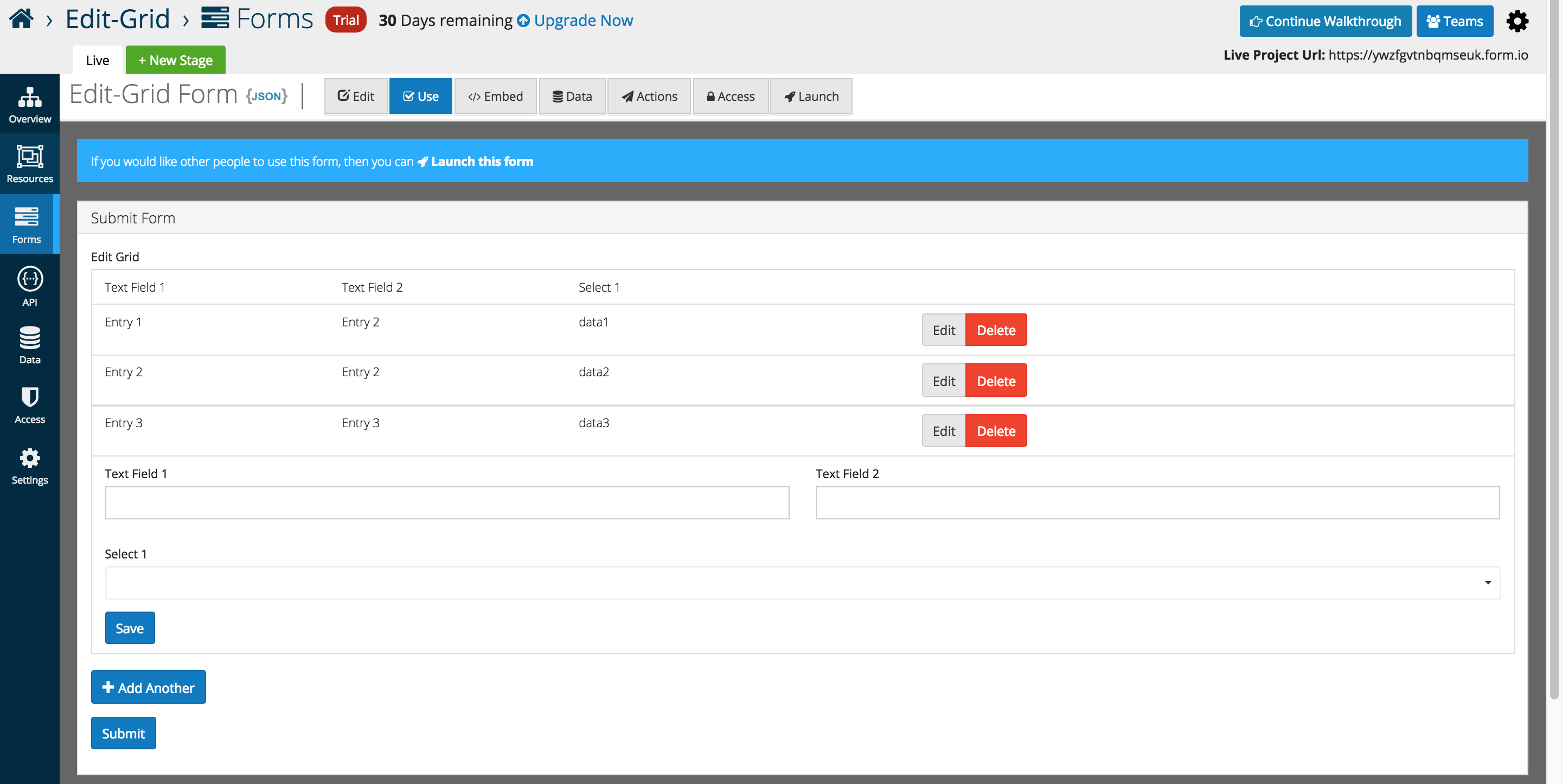Viewport: 1562px width, 784px height.
Task: Open the Select 1 dropdown
Action: pos(803,583)
